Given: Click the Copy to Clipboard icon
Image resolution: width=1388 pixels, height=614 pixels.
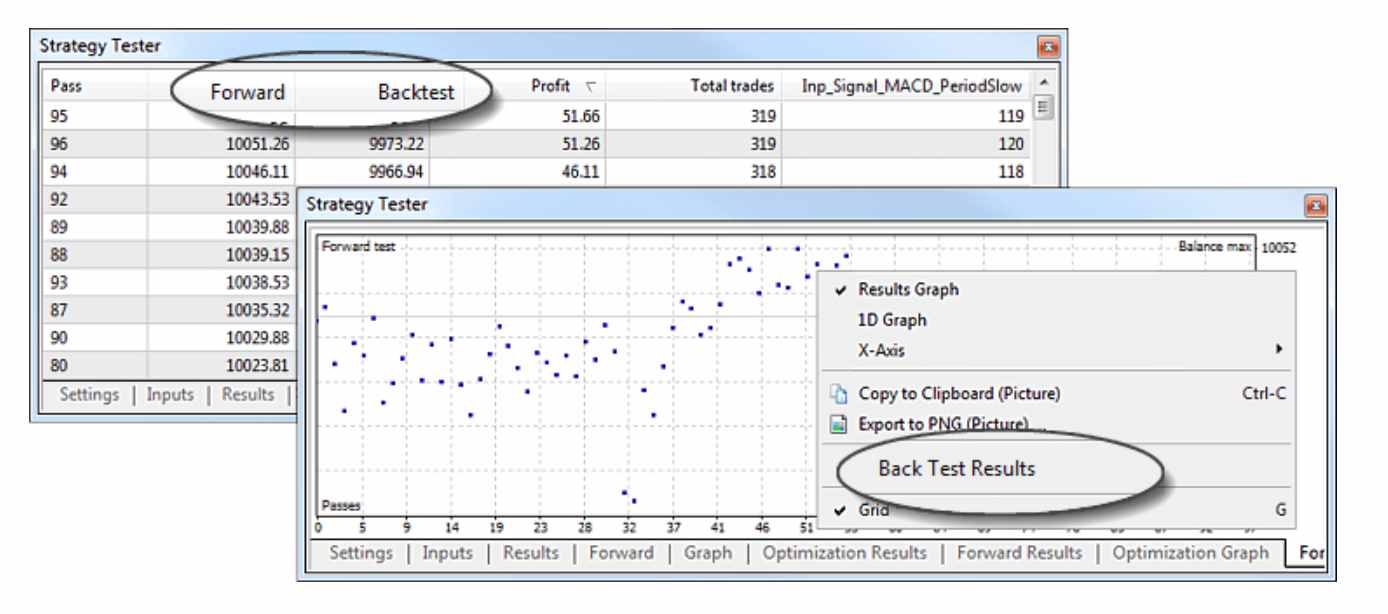Looking at the screenshot, I should click(x=840, y=394).
